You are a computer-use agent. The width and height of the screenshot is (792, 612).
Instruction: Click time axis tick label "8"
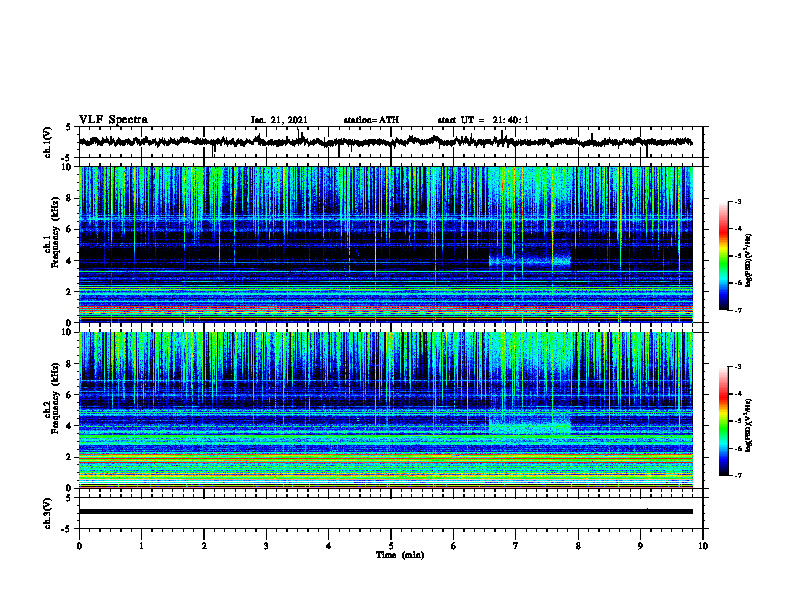pyautogui.click(x=578, y=546)
